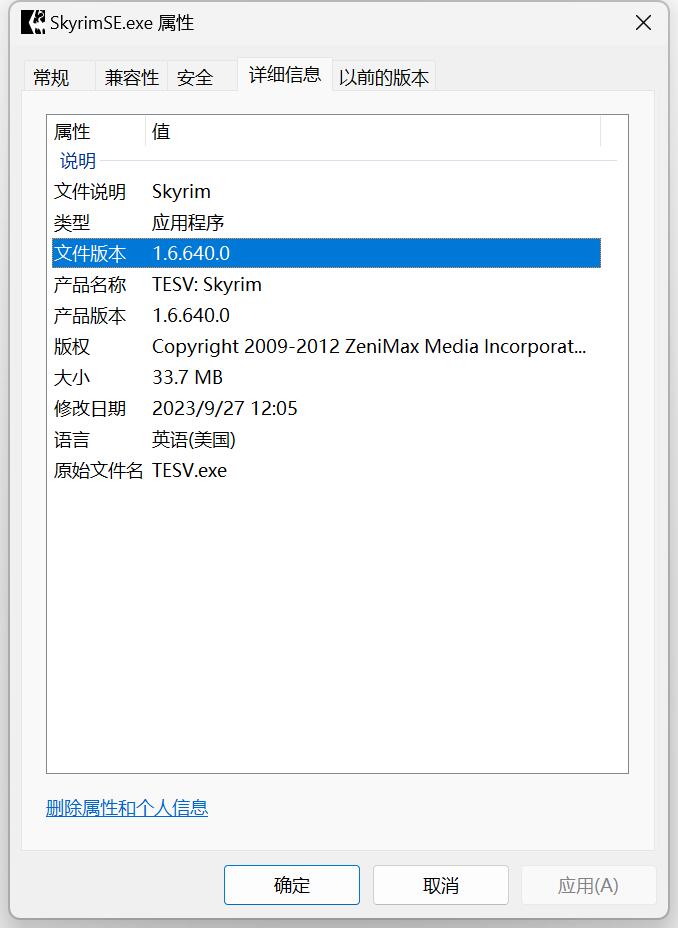Select the 语言 row label
678x928 pixels.
coord(72,440)
